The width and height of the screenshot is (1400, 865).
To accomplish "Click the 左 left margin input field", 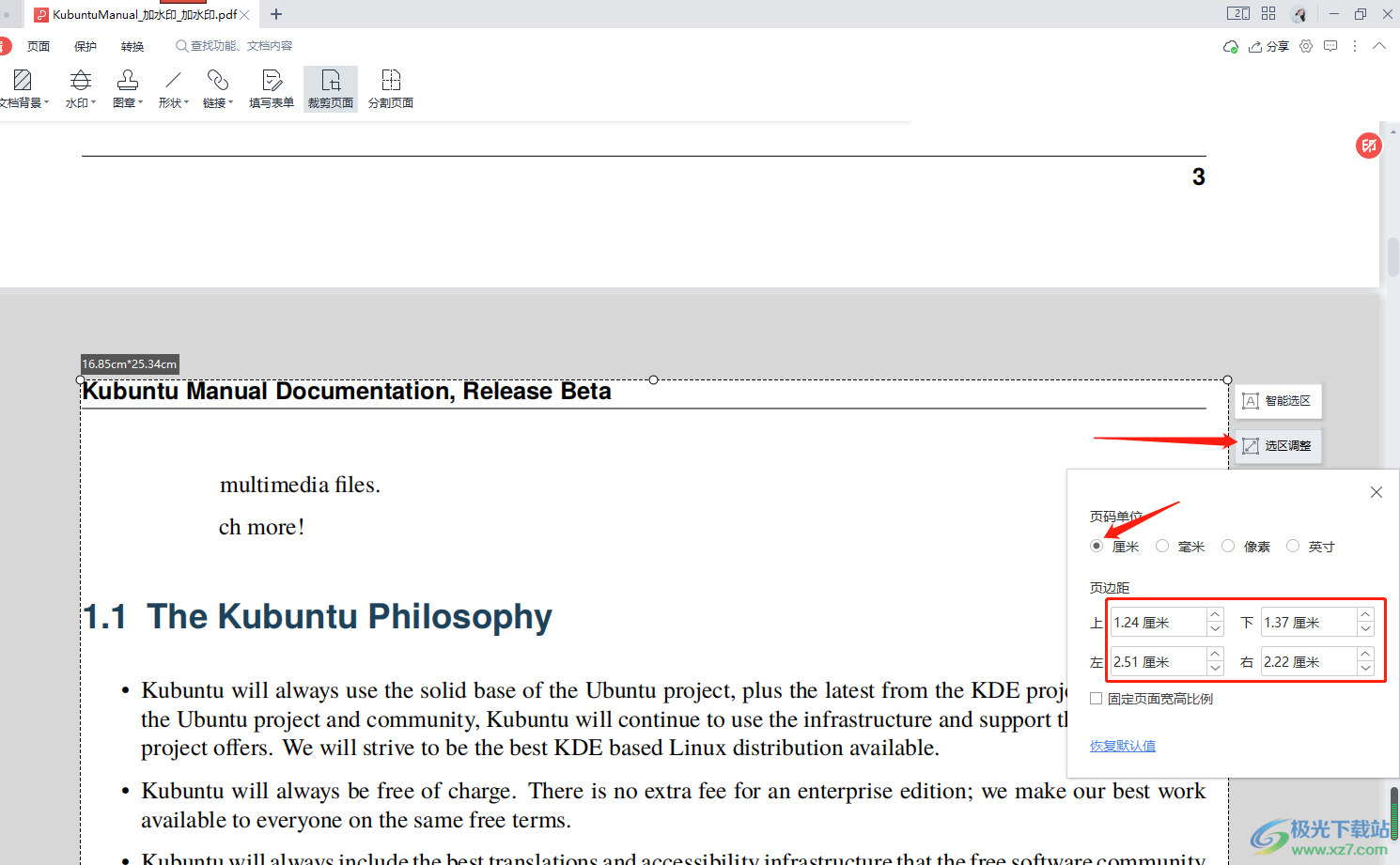I will tap(1158, 661).
